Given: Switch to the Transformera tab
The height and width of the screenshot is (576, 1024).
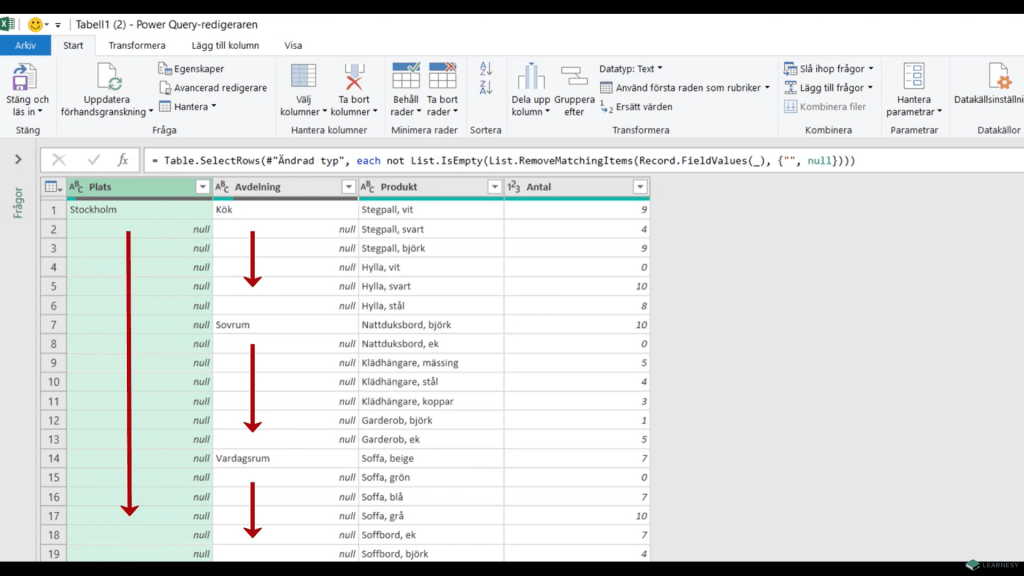Looking at the screenshot, I should [x=137, y=45].
